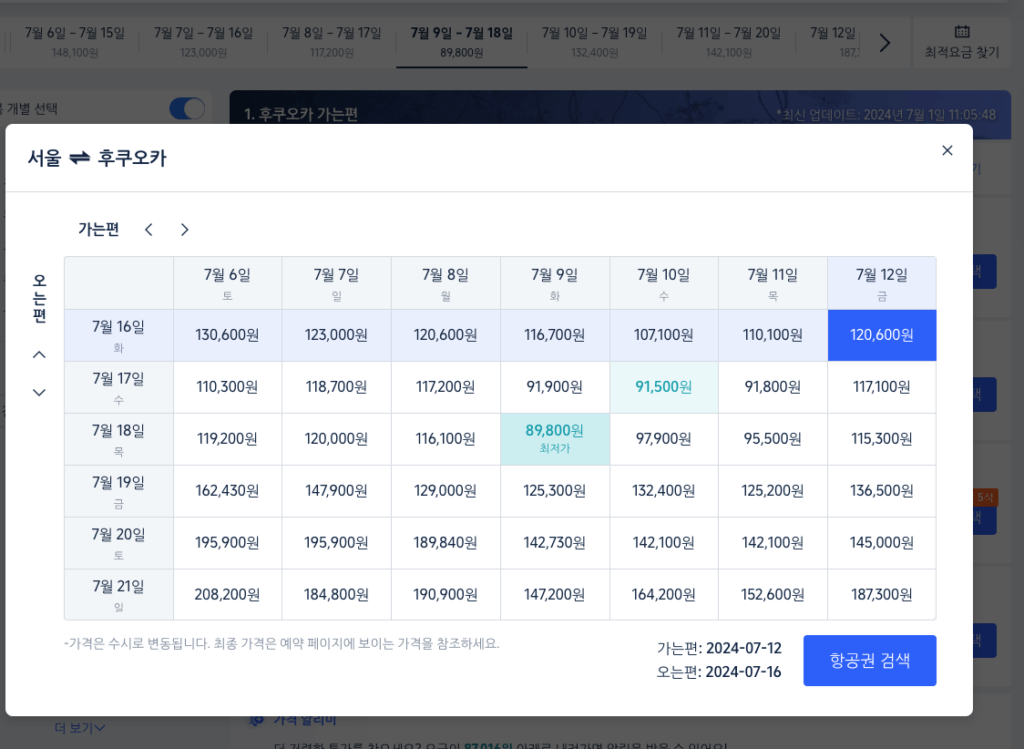Show later departure dates with right chevron
1024x749 pixels.
tap(185, 230)
